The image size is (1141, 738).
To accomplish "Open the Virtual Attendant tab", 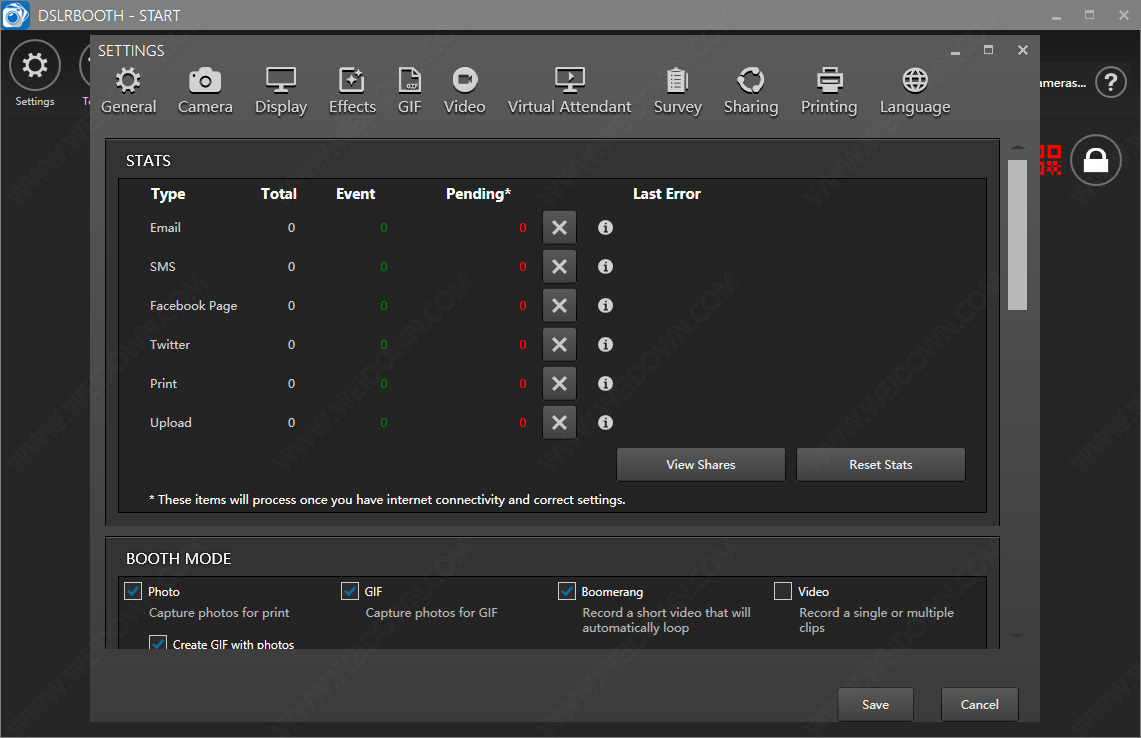I will [570, 91].
